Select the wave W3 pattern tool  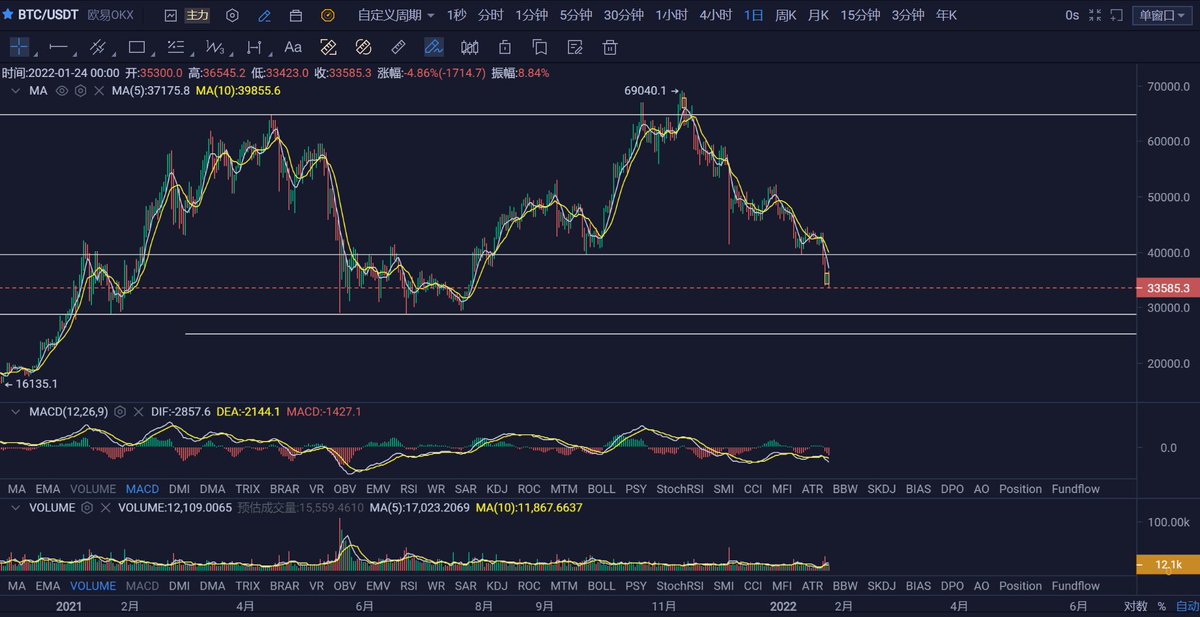pos(215,47)
